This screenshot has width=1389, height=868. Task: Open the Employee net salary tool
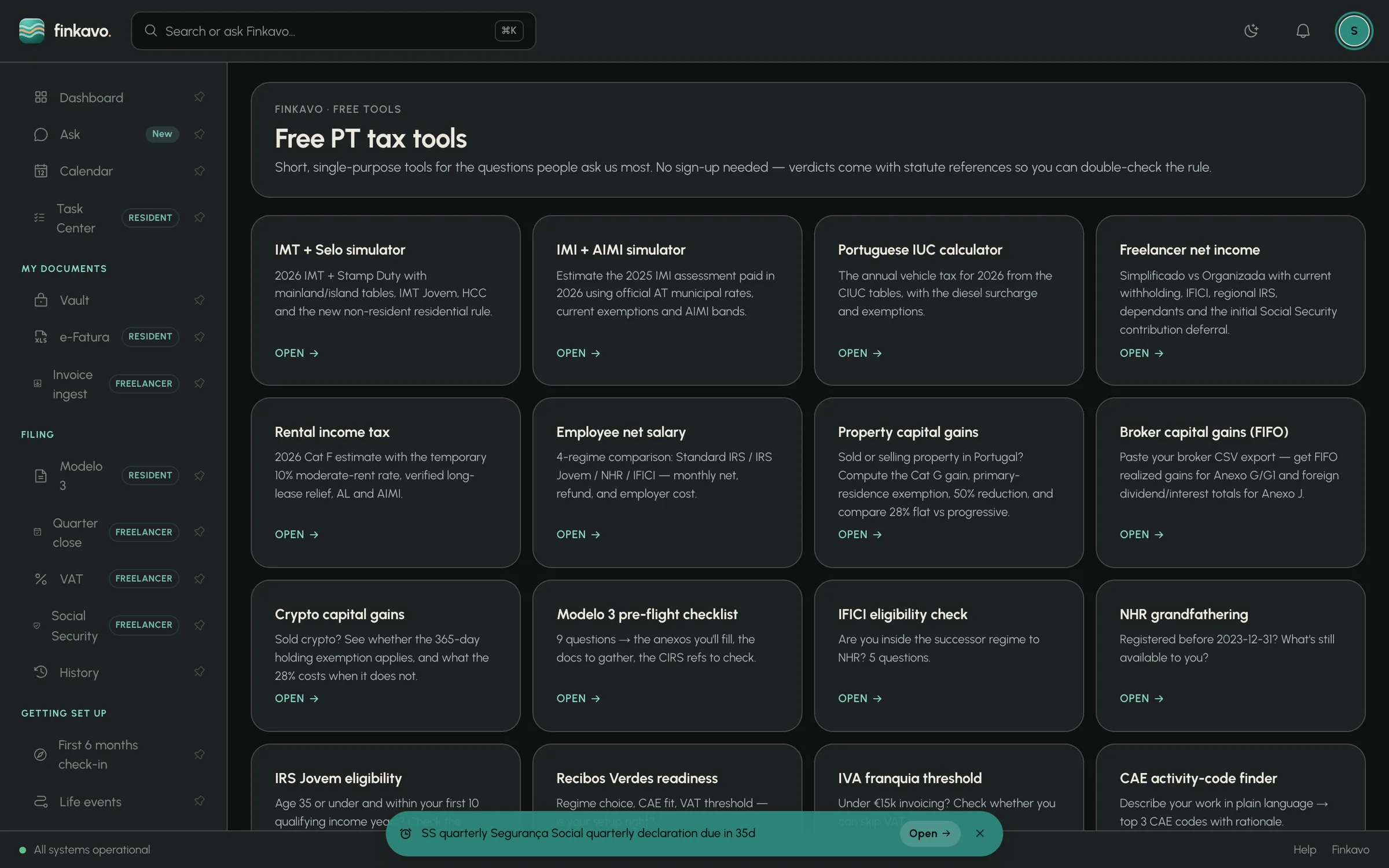578,534
